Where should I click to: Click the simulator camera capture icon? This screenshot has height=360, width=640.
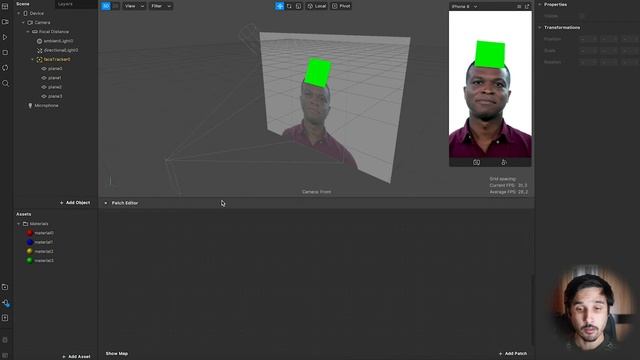[x=476, y=162]
